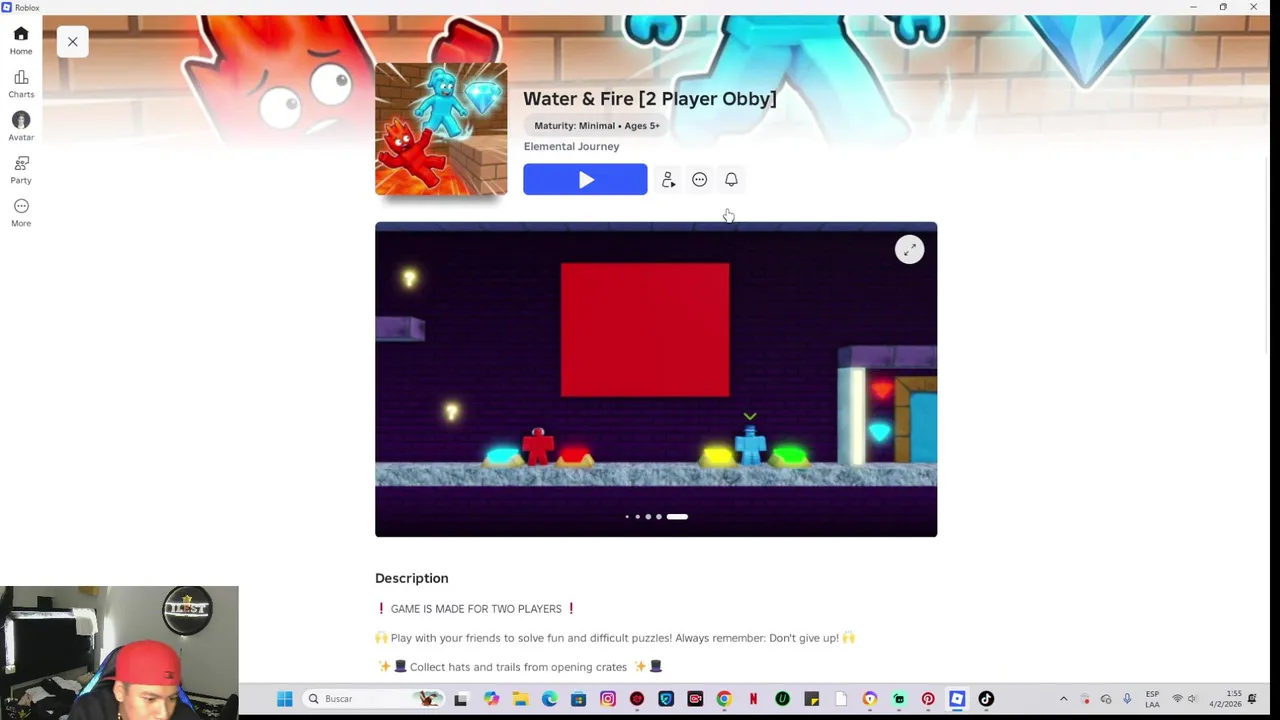Image resolution: width=1280 pixels, height=720 pixels.
Task: Click 'GAME IS MADE FOR TWO PLAYERS' text
Action: pyautogui.click(x=476, y=609)
